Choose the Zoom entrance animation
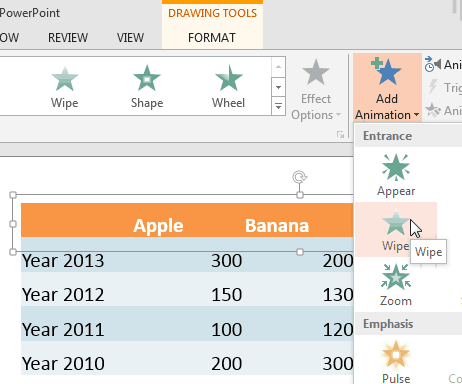This screenshot has width=462, height=384. tap(396, 285)
